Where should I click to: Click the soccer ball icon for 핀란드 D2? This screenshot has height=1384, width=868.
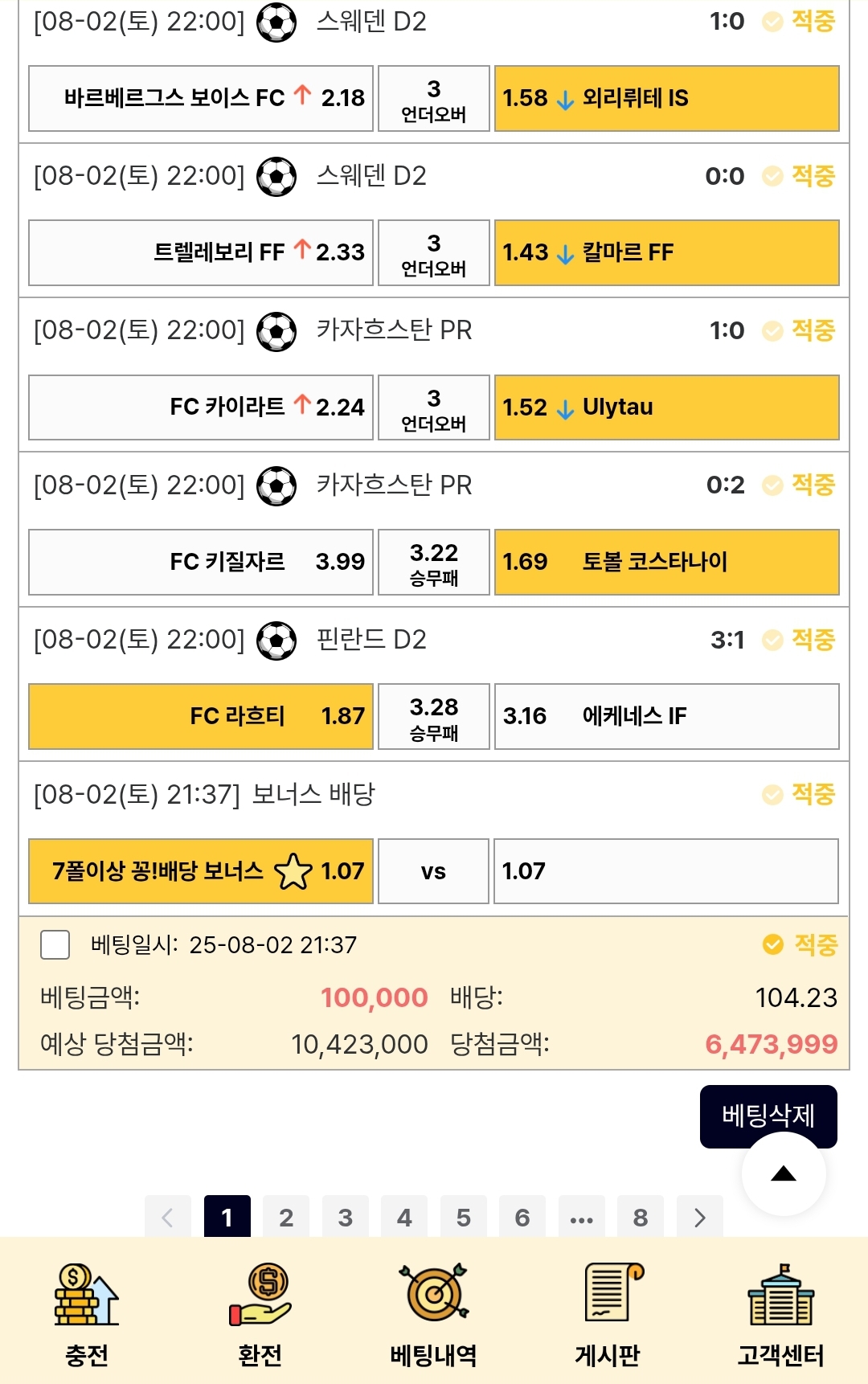(x=276, y=641)
